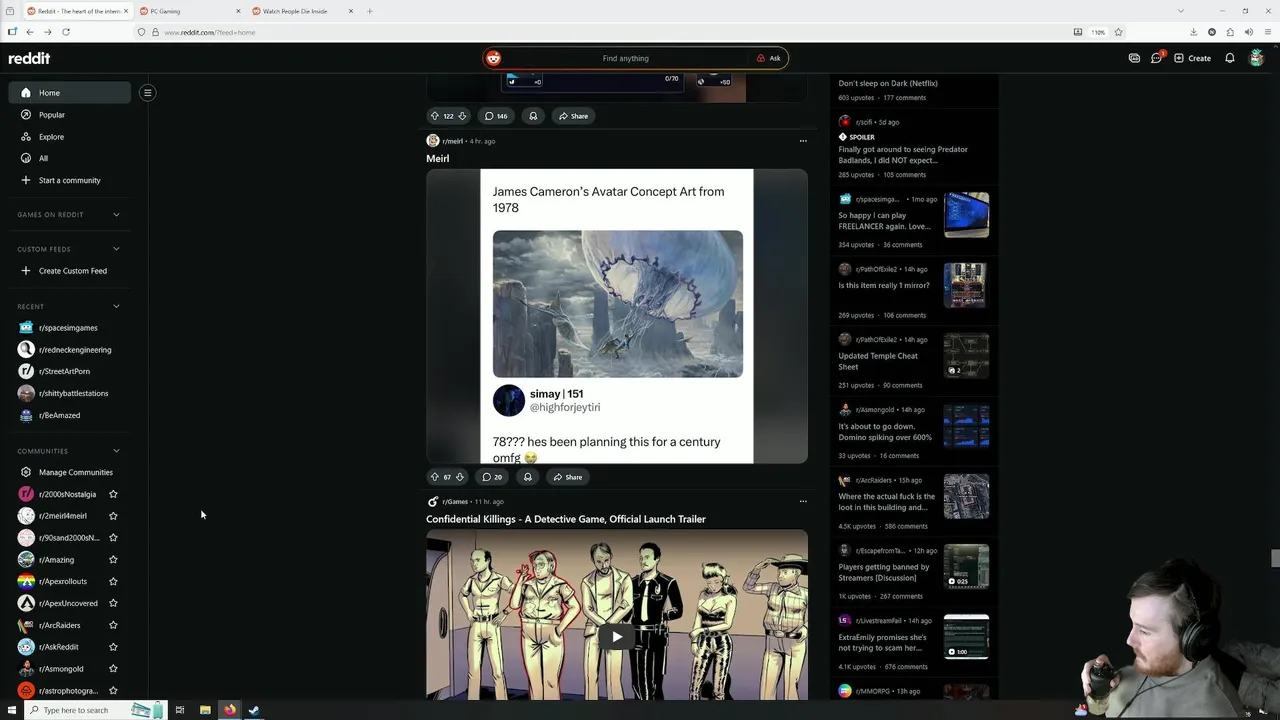
Task: Reload the page using browser refresh
Action: click(66, 32)
